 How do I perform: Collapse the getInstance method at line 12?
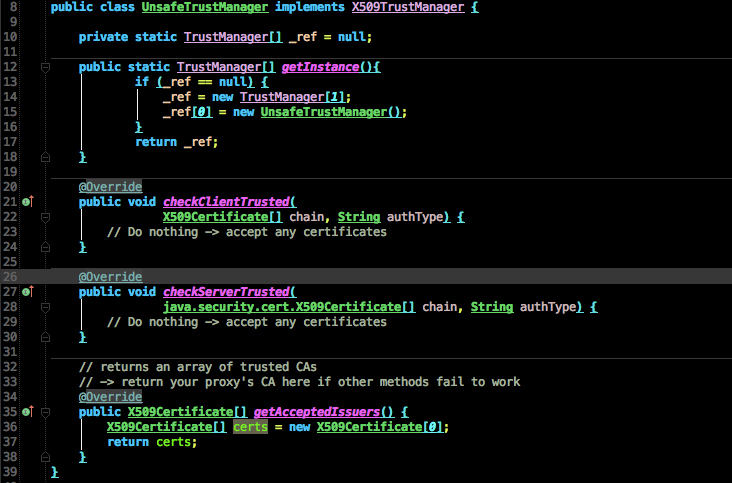point(45,68)
